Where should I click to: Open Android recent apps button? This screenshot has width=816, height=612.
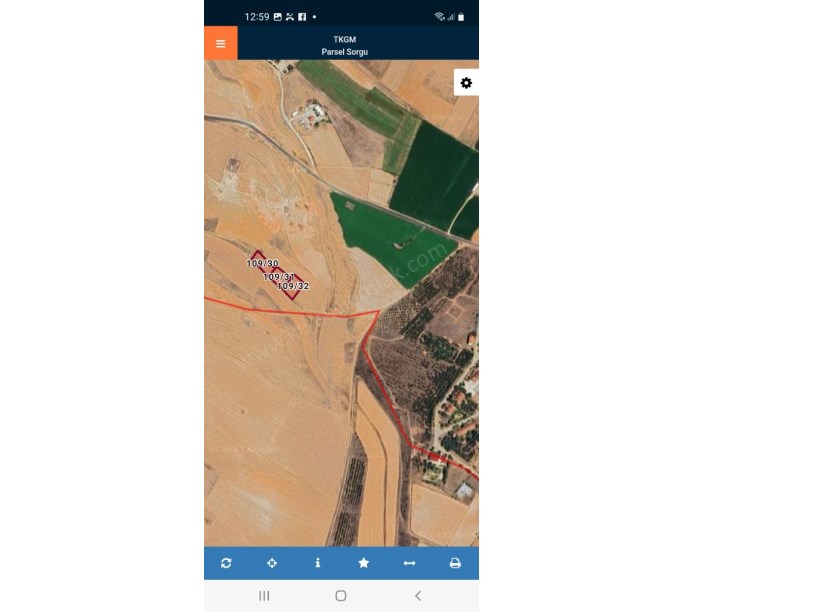(264, 596)
